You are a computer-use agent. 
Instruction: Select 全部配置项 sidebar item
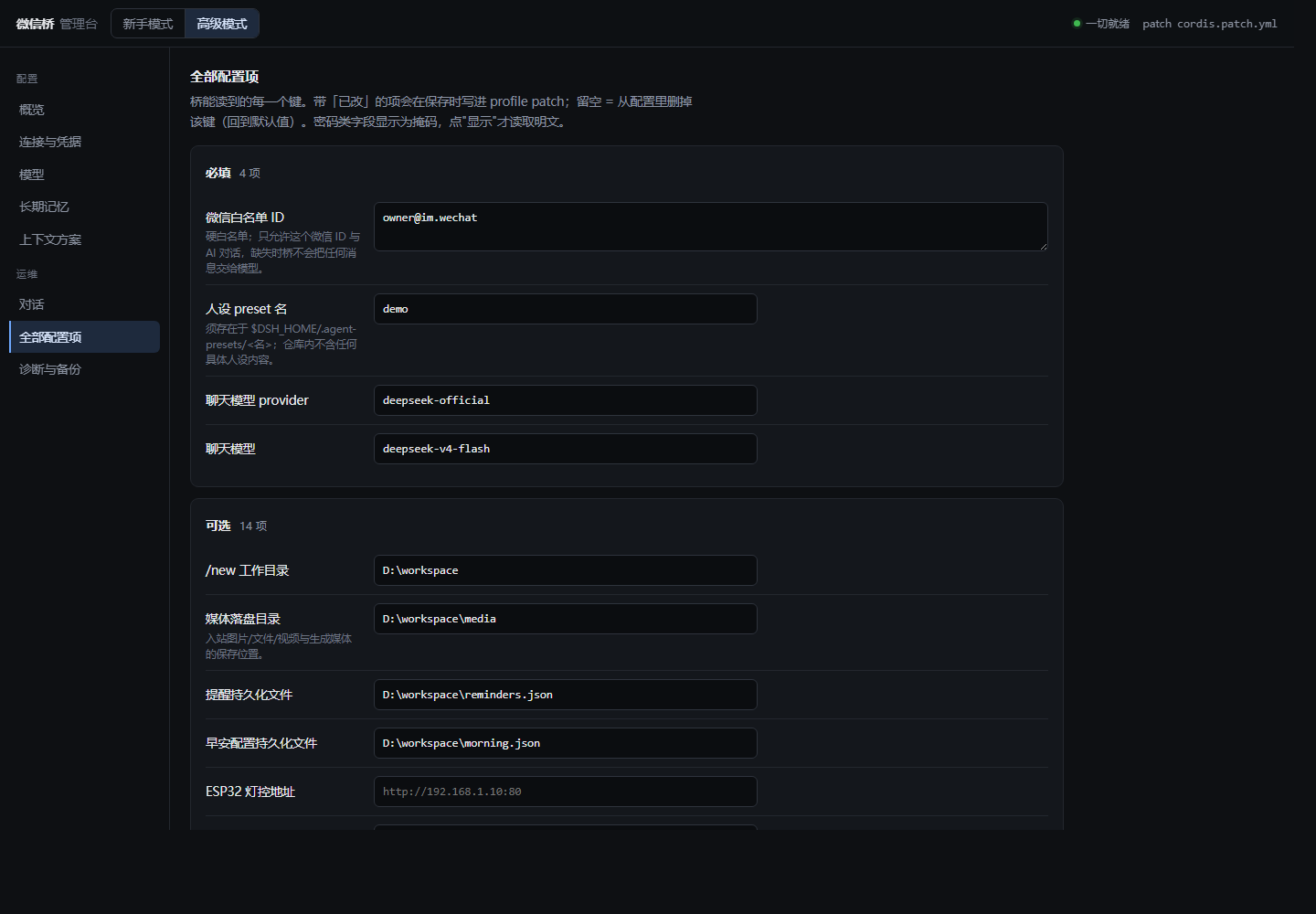pyautogui.click(x=84, y=337)
